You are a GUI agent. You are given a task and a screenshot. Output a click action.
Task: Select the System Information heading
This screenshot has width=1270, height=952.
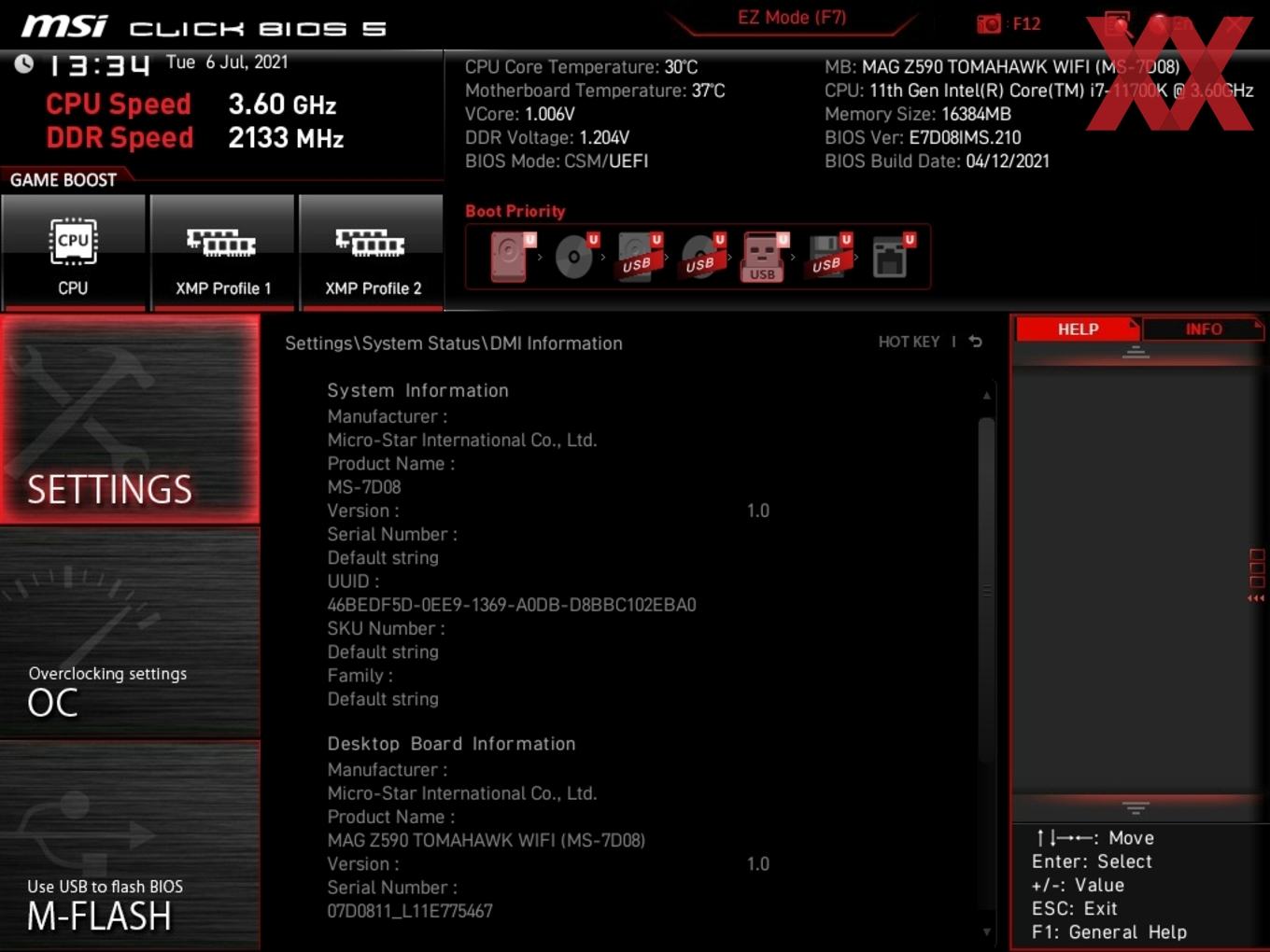point(417,390)
